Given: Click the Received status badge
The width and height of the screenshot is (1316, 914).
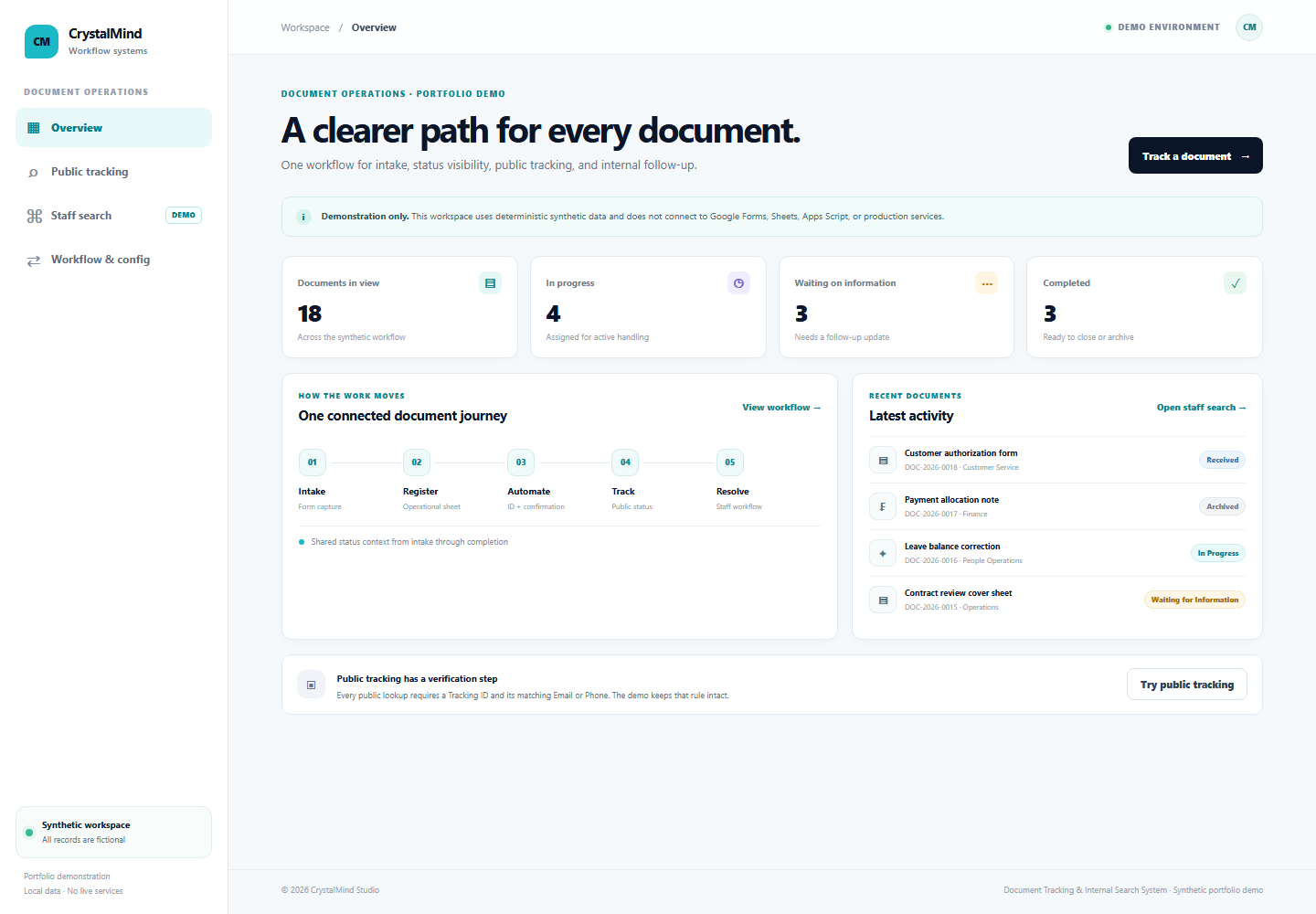Looking at the screenshot, I should pyautogui.click(x=1222, y=460).
